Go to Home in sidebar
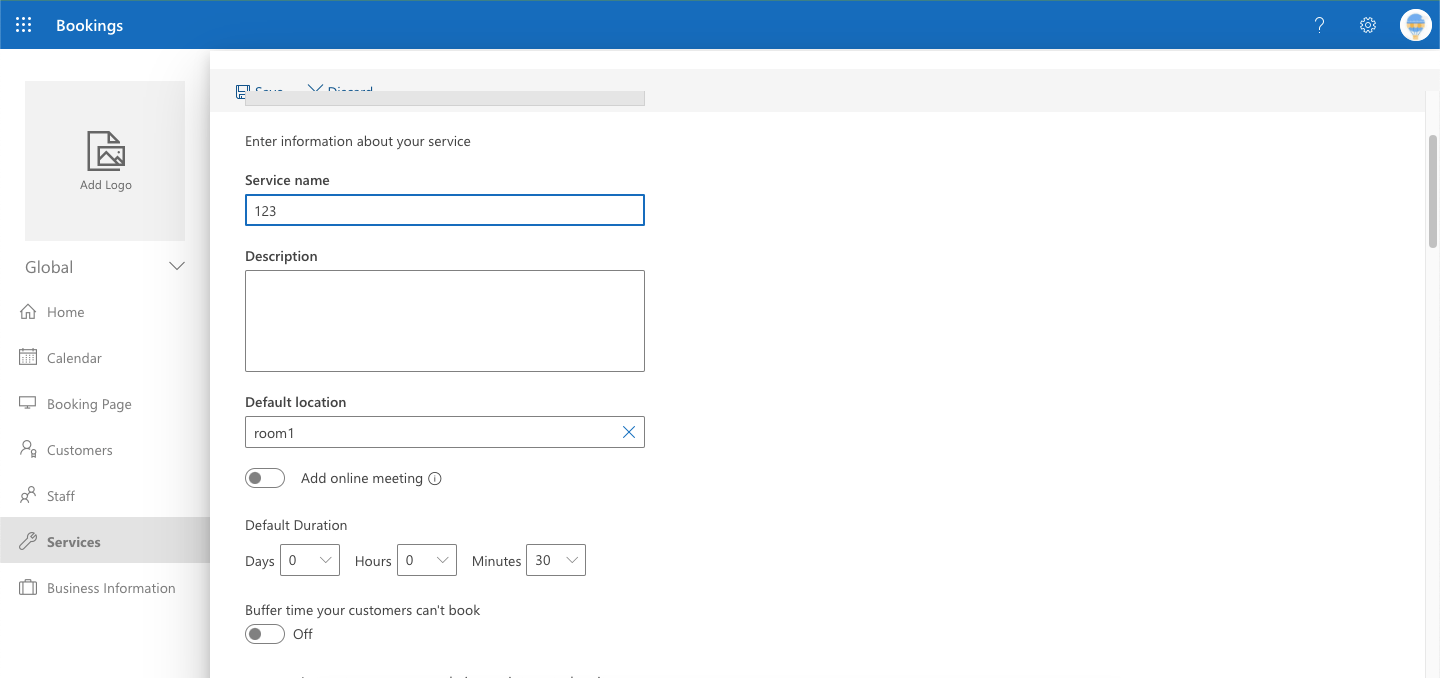 (105, 312)
